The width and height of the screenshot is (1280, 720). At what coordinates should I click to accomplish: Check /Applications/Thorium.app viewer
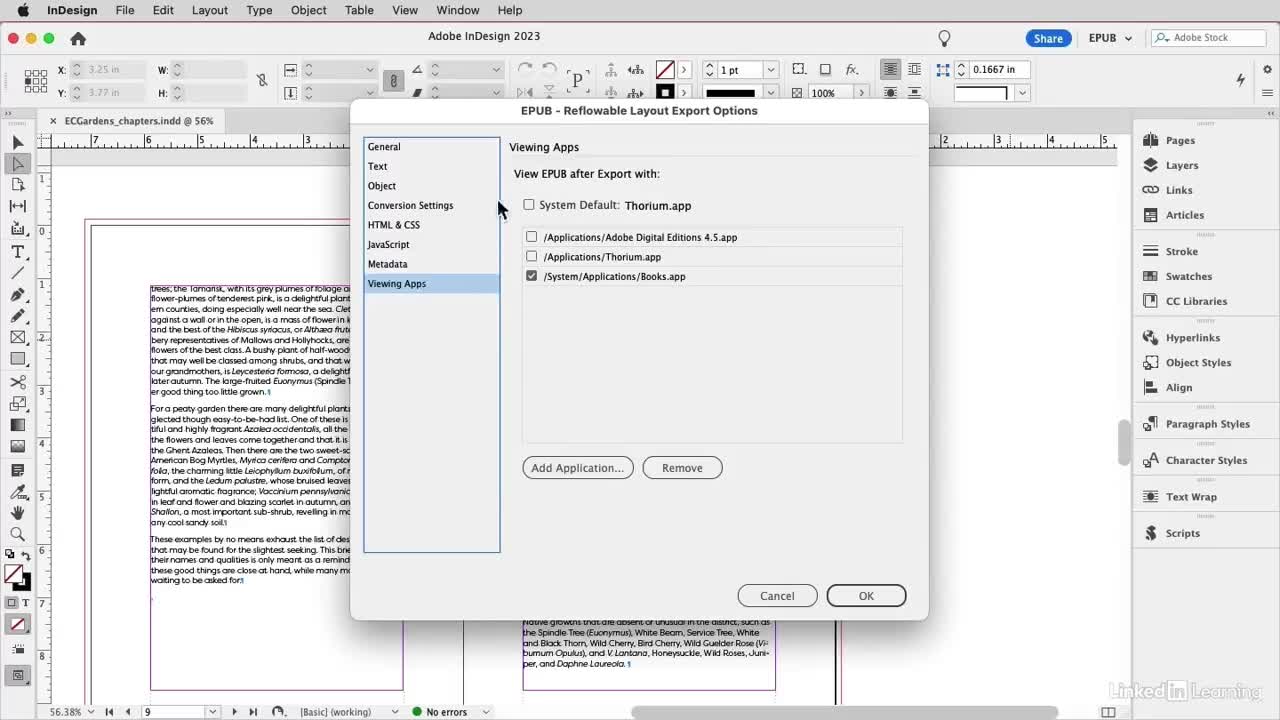532,257
